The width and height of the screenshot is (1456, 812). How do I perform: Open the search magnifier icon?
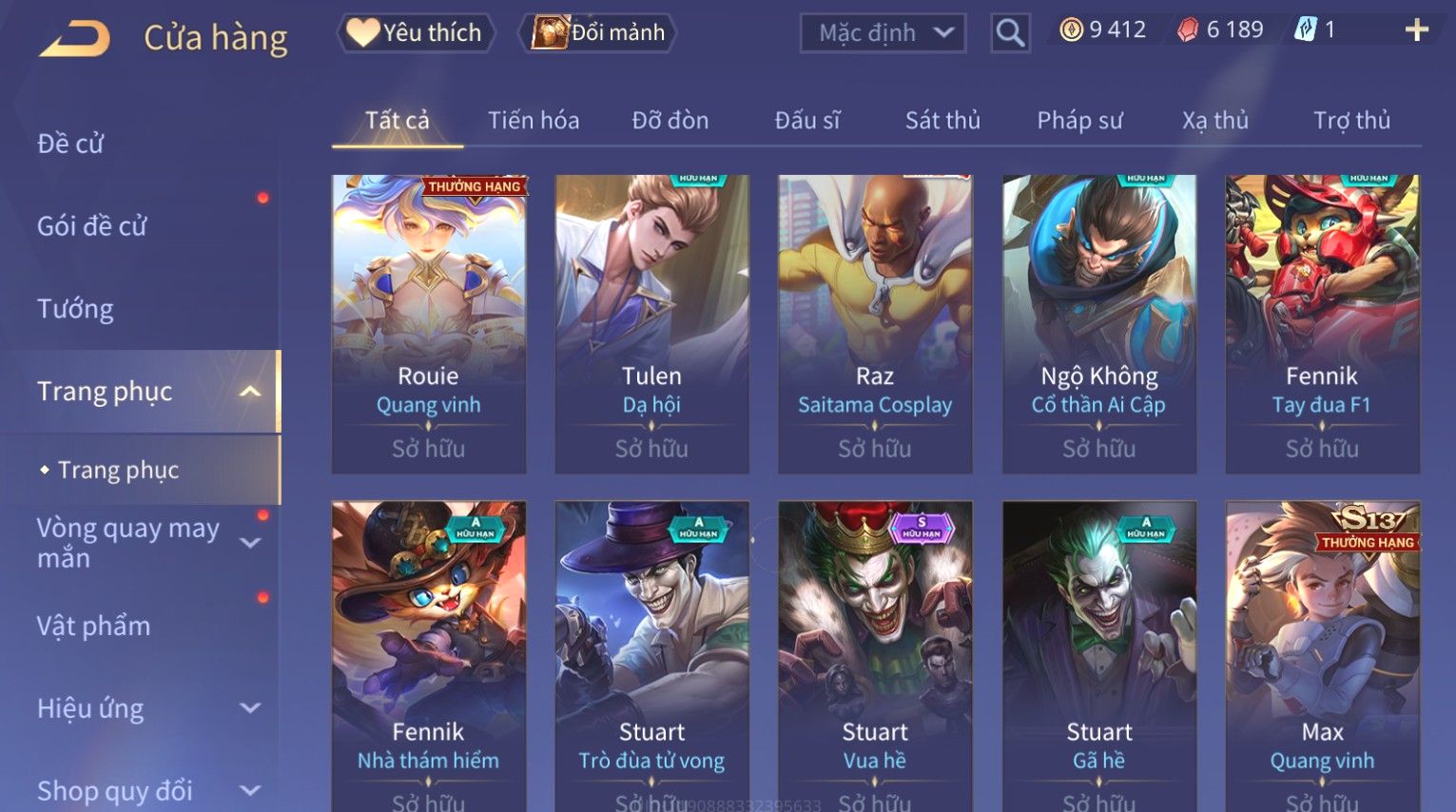(1010, 33)
